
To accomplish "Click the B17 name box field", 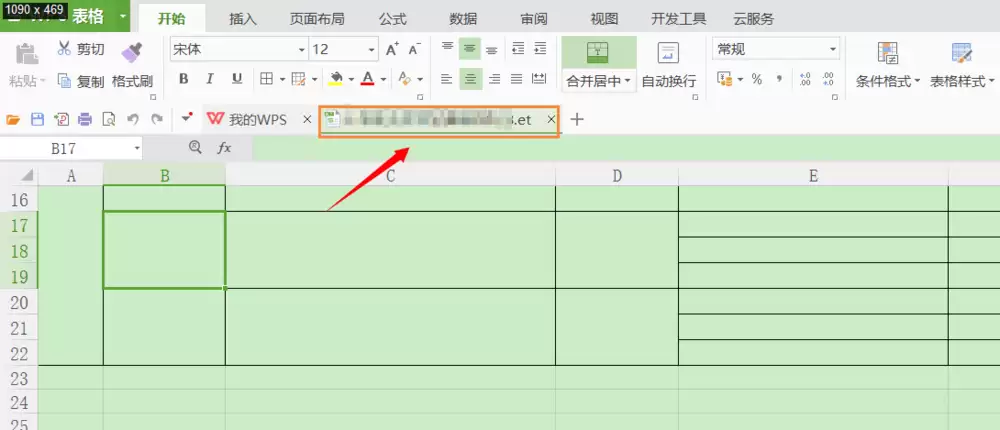I will [71, 149].
